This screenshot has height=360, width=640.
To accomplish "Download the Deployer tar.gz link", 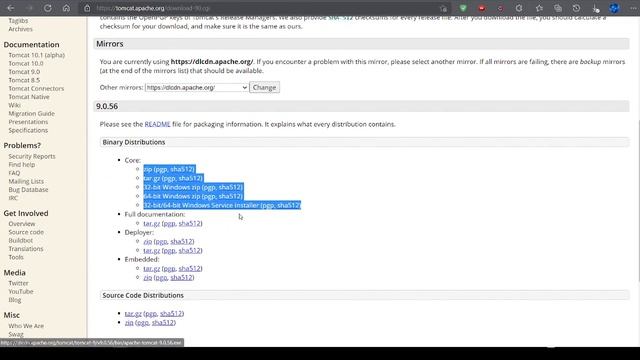I will coord(152,250).
